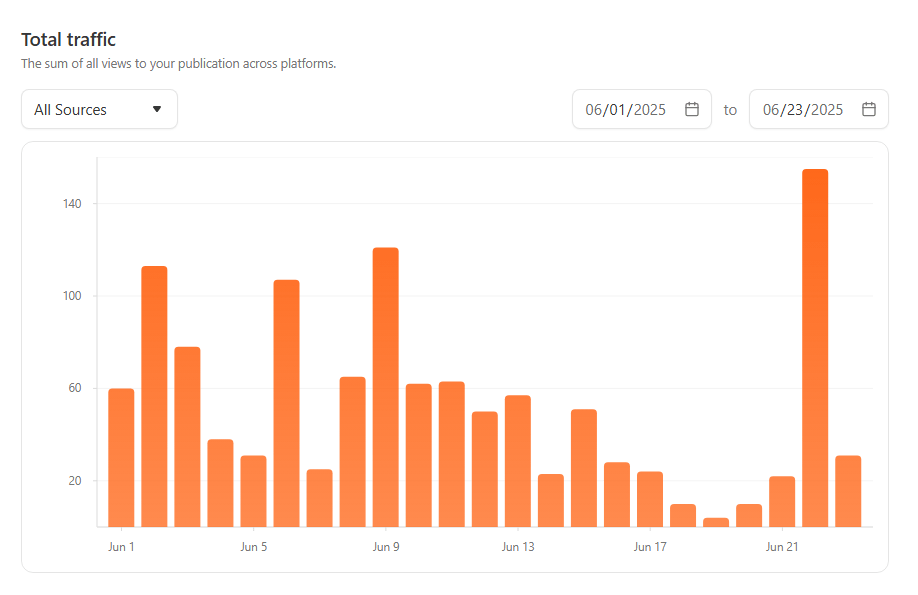
Task: Open the end date calendar picker icon
Action: coord(868,110)
